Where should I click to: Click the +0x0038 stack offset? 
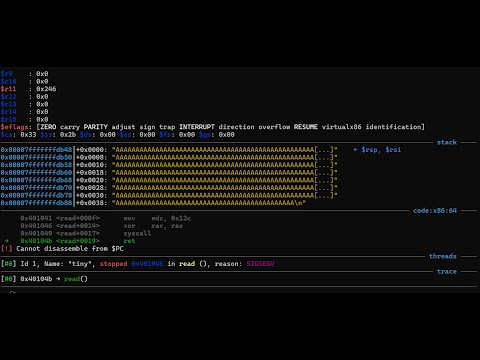(x=90, y=203)
